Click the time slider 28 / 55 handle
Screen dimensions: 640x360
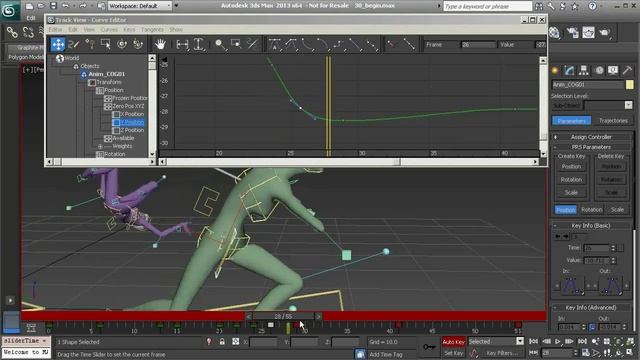pyautogui.click(x=283, y=316)
